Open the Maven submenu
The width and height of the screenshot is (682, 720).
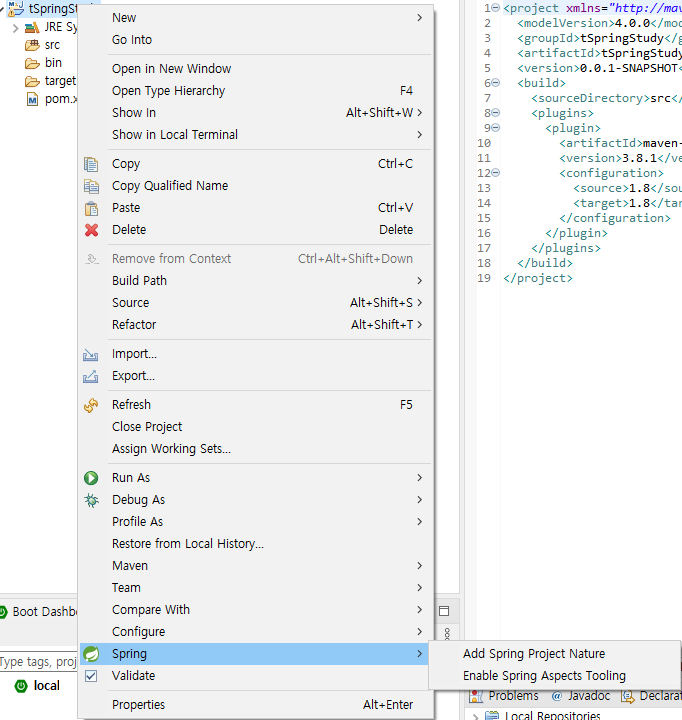256,566
